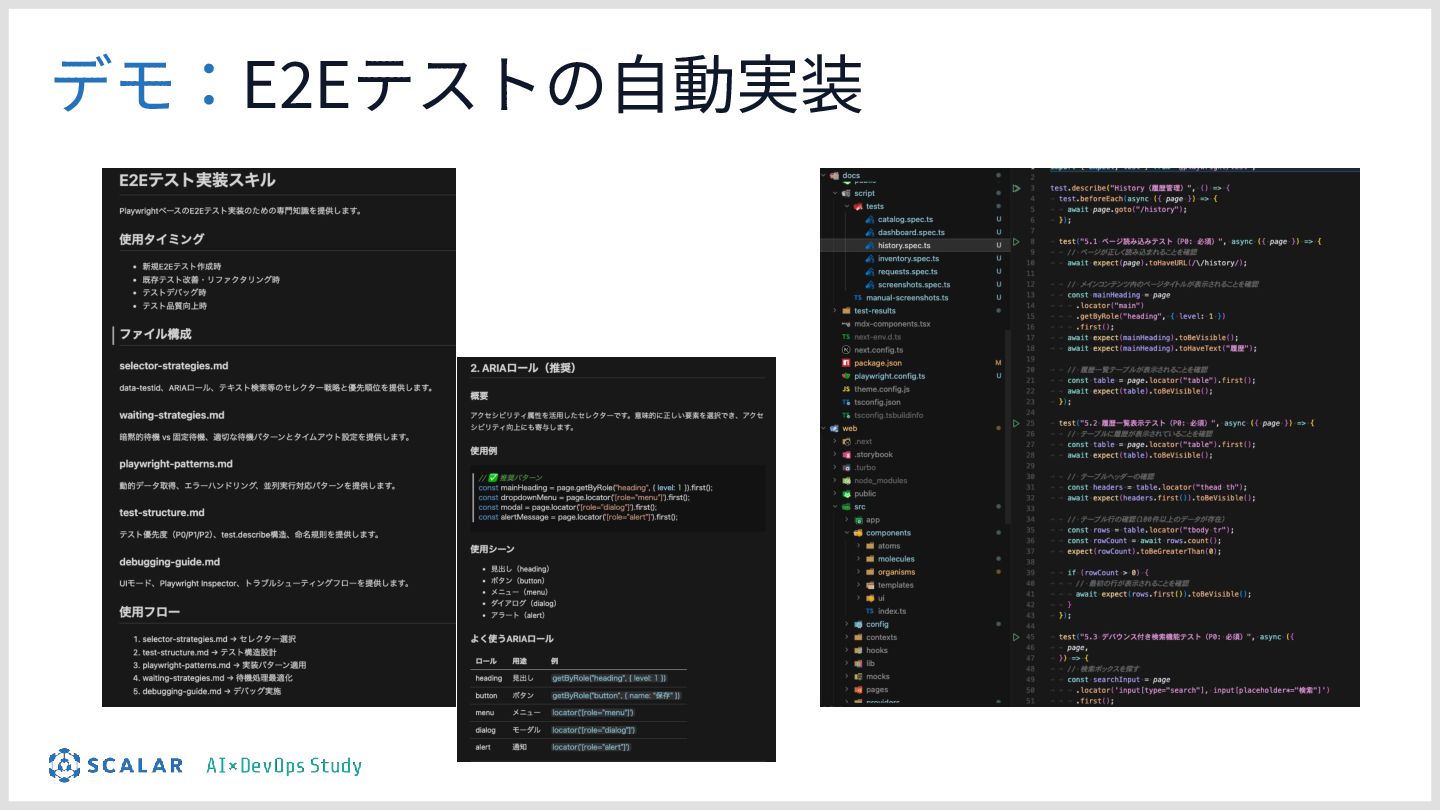
Task: Click the playwright-patterns.md heading
Action: pos(176,464)
